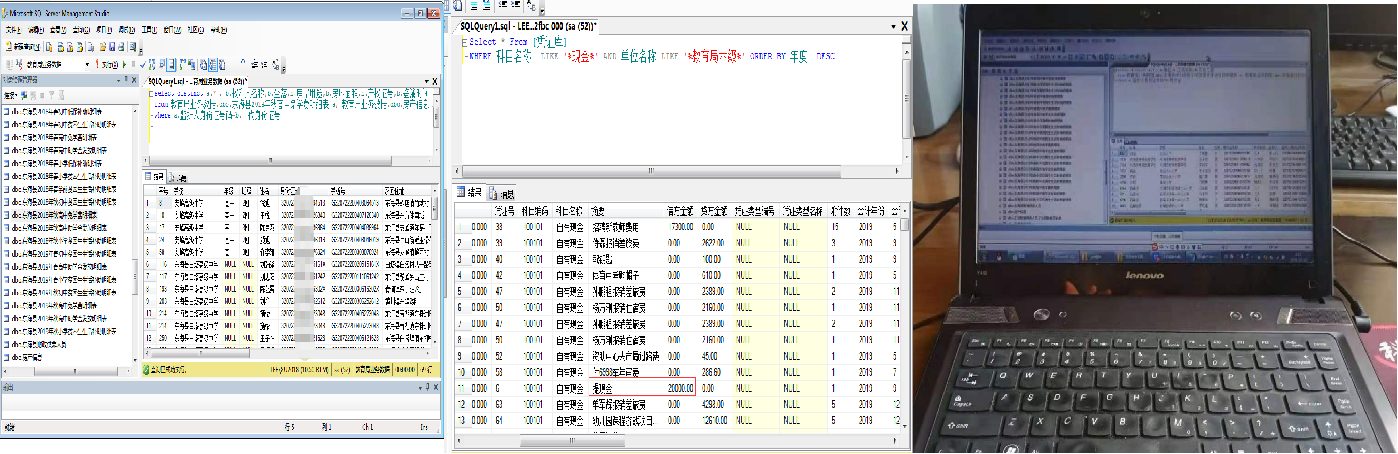Click row 1 header in right results grid
The width and height of the screenshot is (1398, 454).
(460, 226)
